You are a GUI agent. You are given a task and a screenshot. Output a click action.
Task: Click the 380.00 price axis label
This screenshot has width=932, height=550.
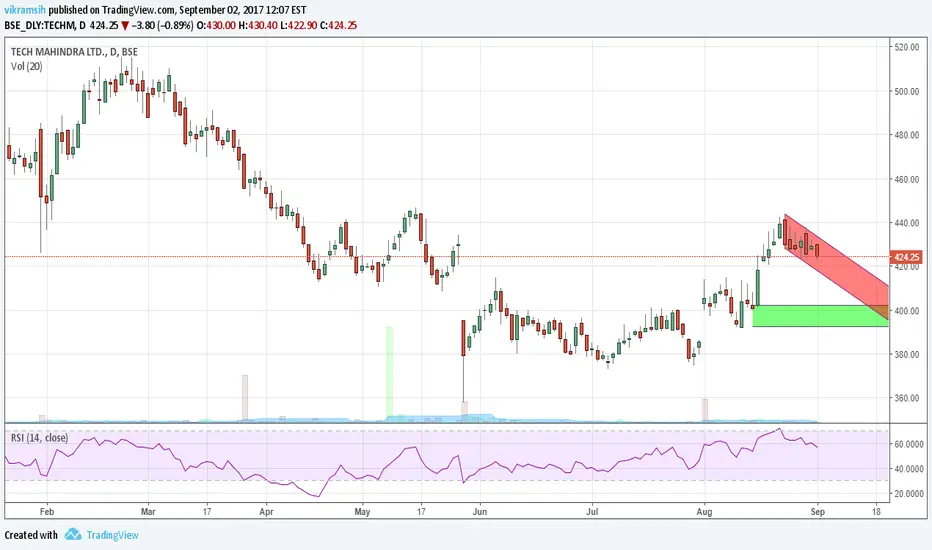908,354
